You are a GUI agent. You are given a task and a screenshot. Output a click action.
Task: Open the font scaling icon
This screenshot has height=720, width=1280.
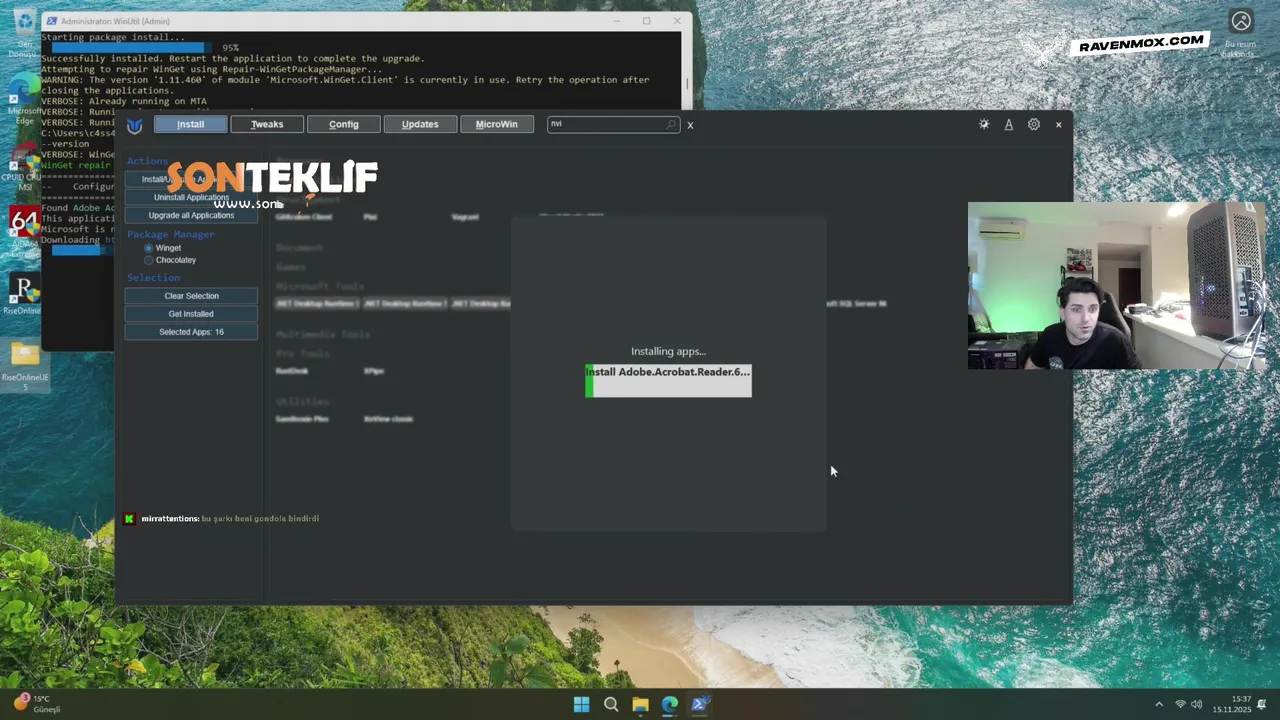click(1008, 125)
